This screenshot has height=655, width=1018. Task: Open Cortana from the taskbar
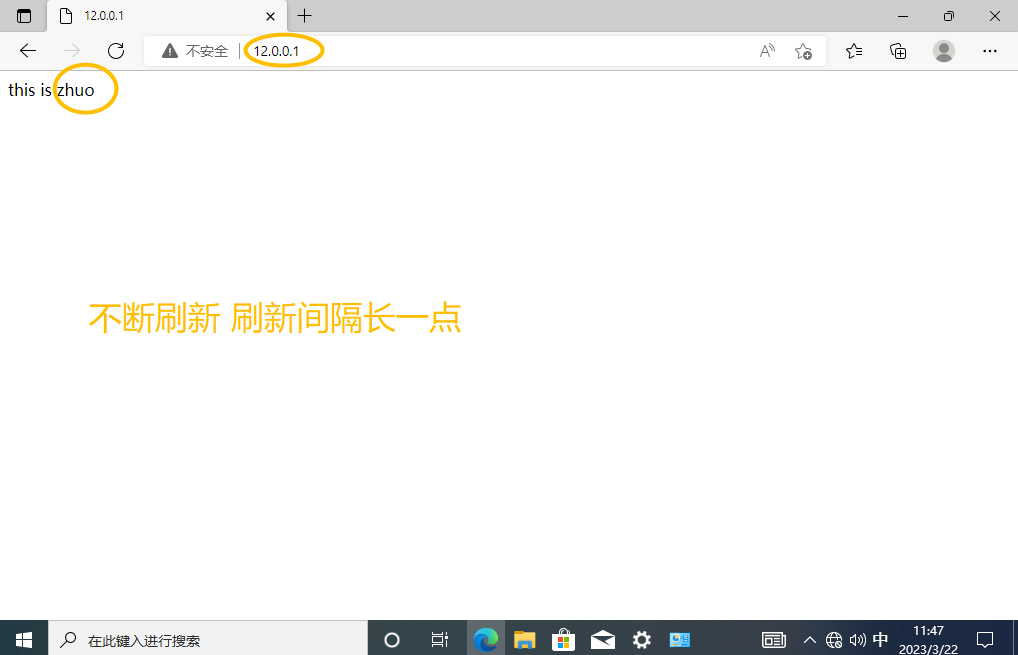391,640
